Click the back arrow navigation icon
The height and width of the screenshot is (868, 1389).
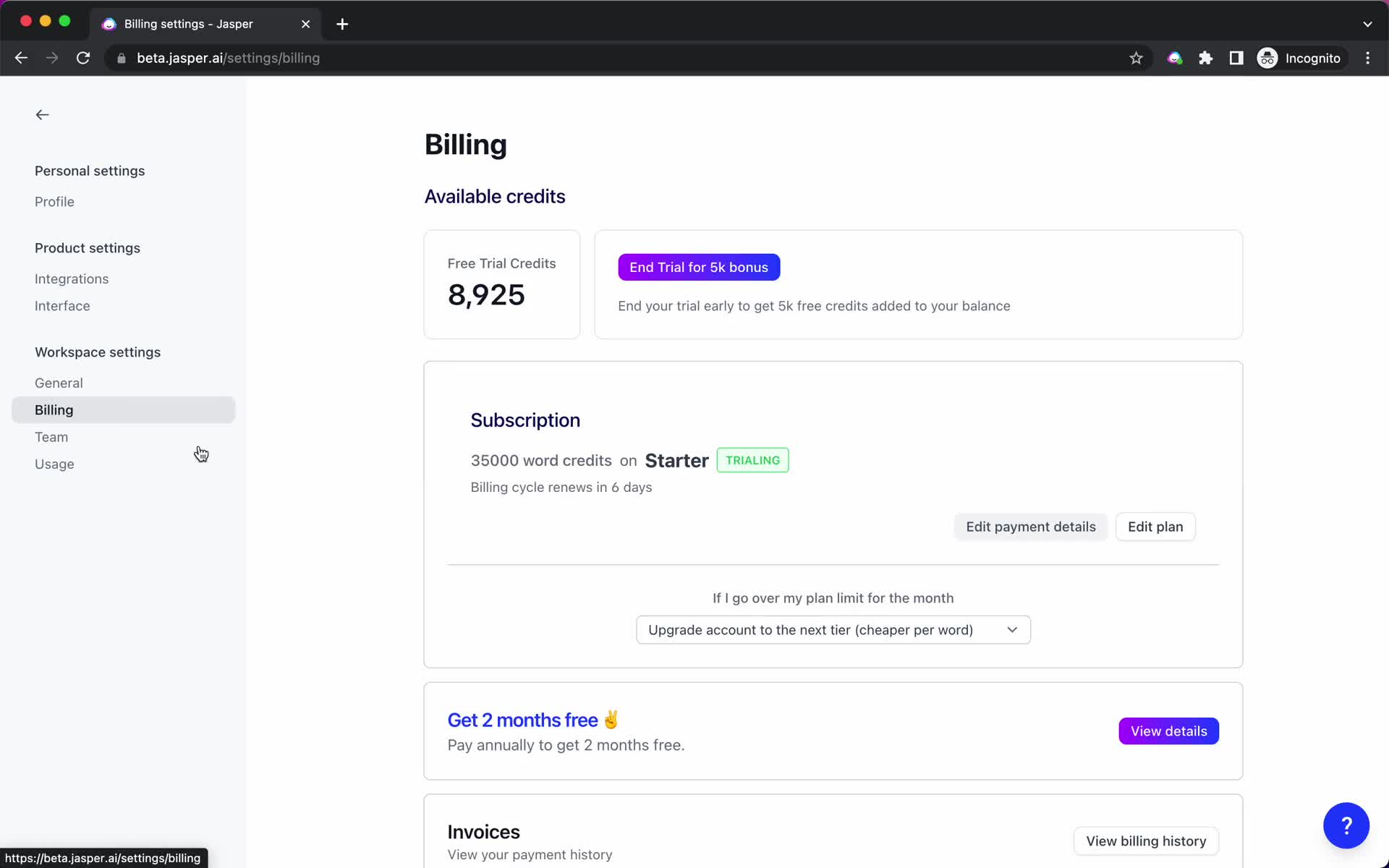click(42, 114)
